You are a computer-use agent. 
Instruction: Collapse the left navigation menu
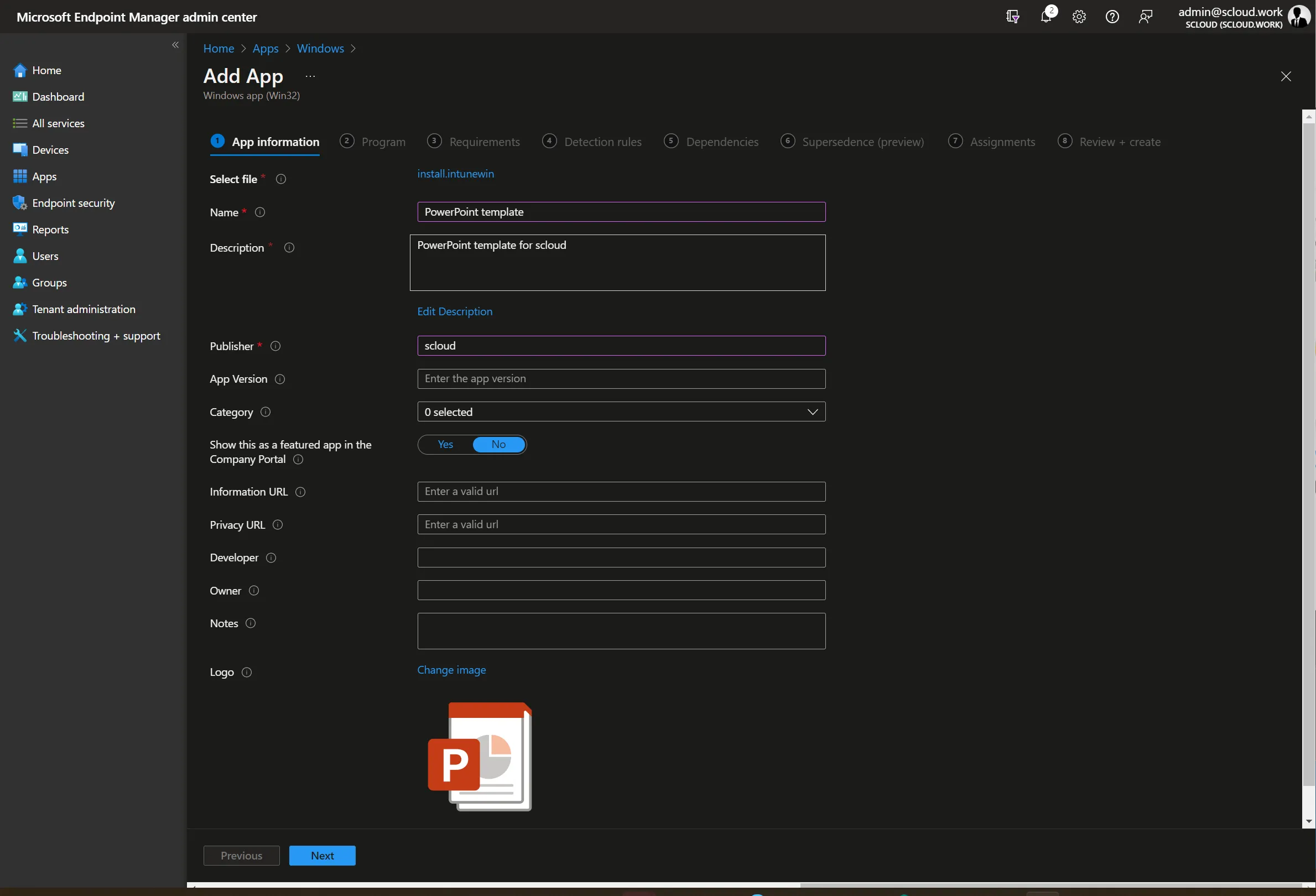point(175,45)
